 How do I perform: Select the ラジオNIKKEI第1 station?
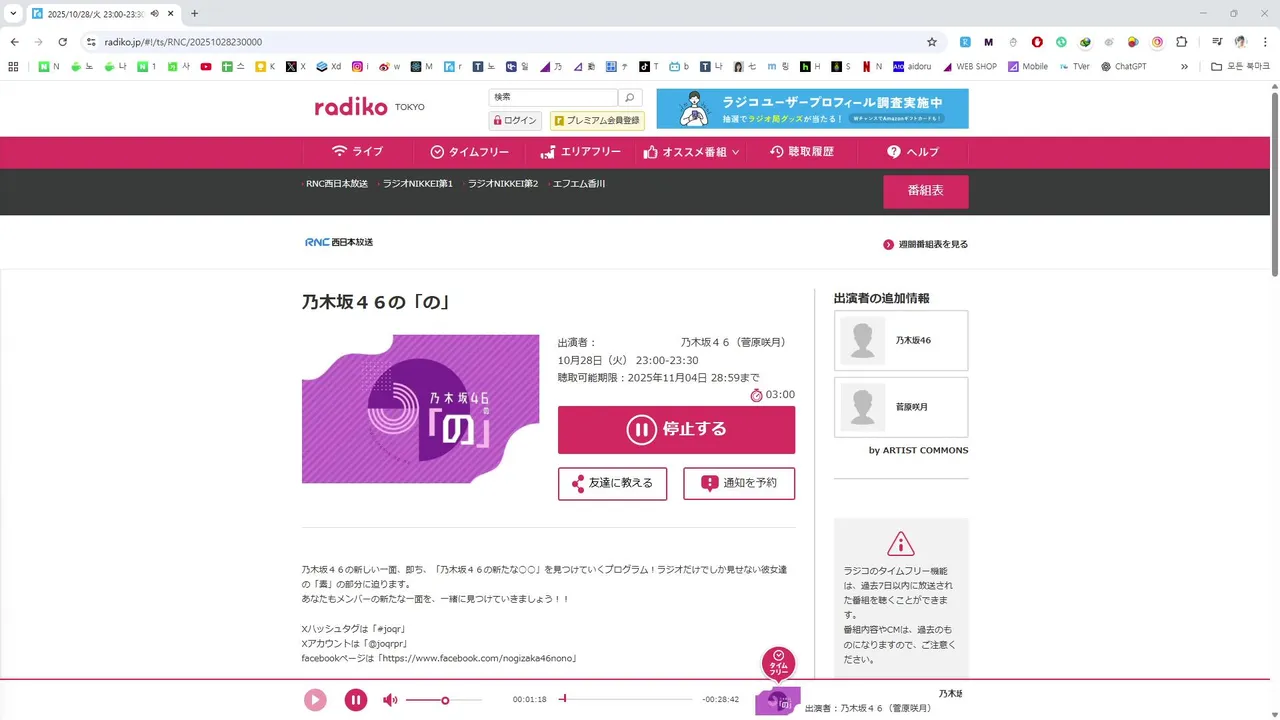click(417, 184)
